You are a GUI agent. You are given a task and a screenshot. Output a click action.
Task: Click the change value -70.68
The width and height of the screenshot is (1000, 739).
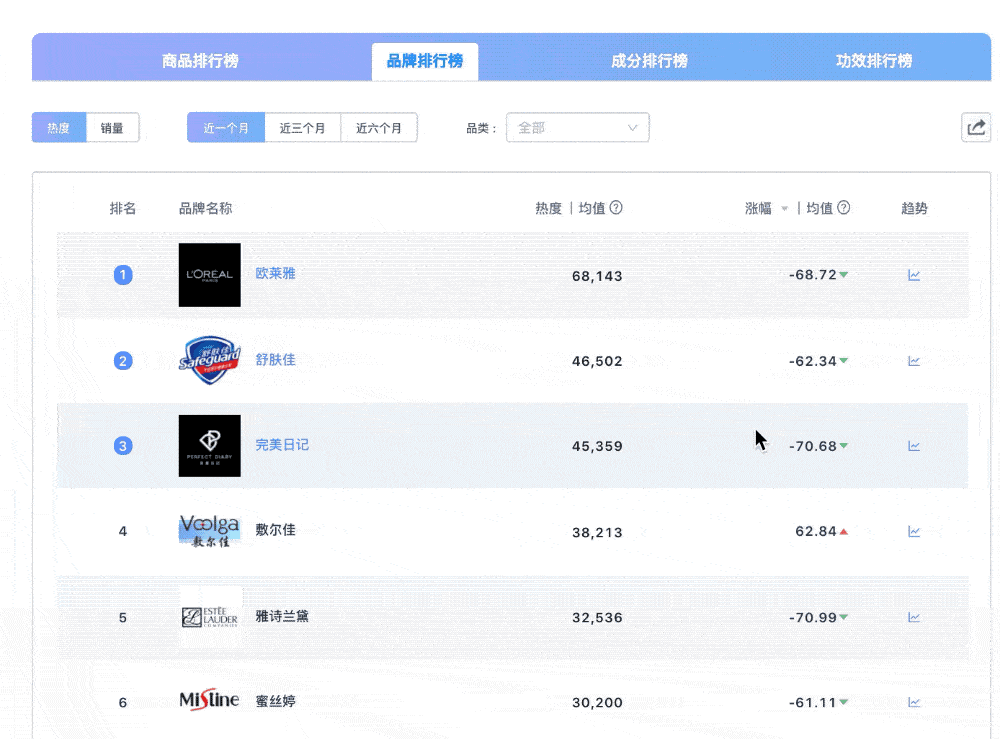(x=813, y=446)
